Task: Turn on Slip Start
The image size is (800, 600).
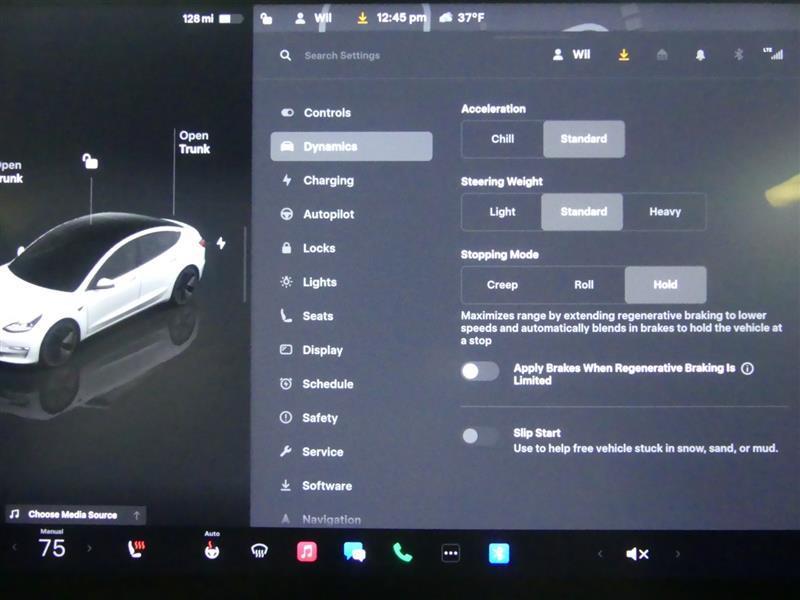Action: coord(479,435)
